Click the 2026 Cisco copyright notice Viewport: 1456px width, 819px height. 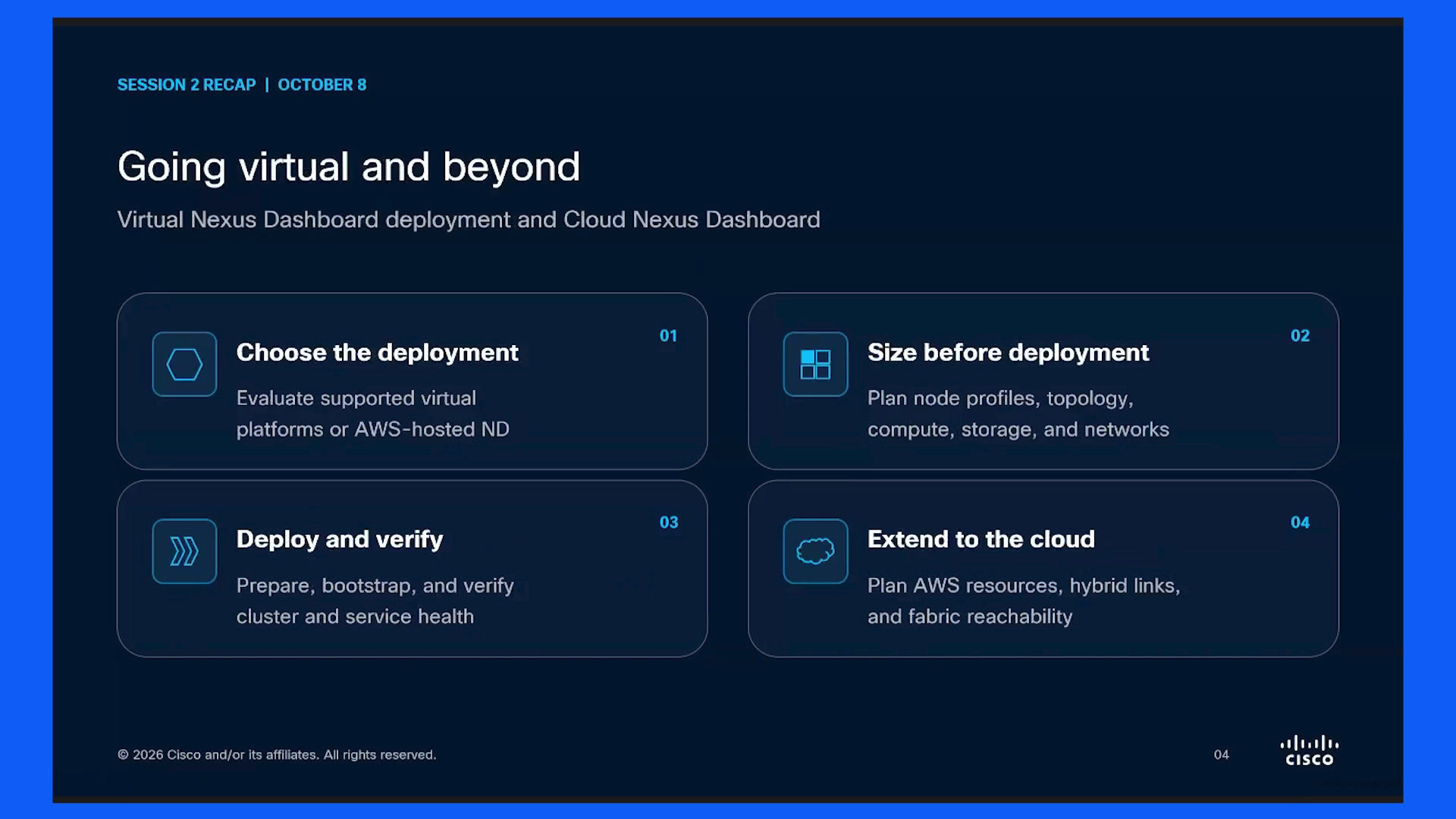tap(277, 755)
